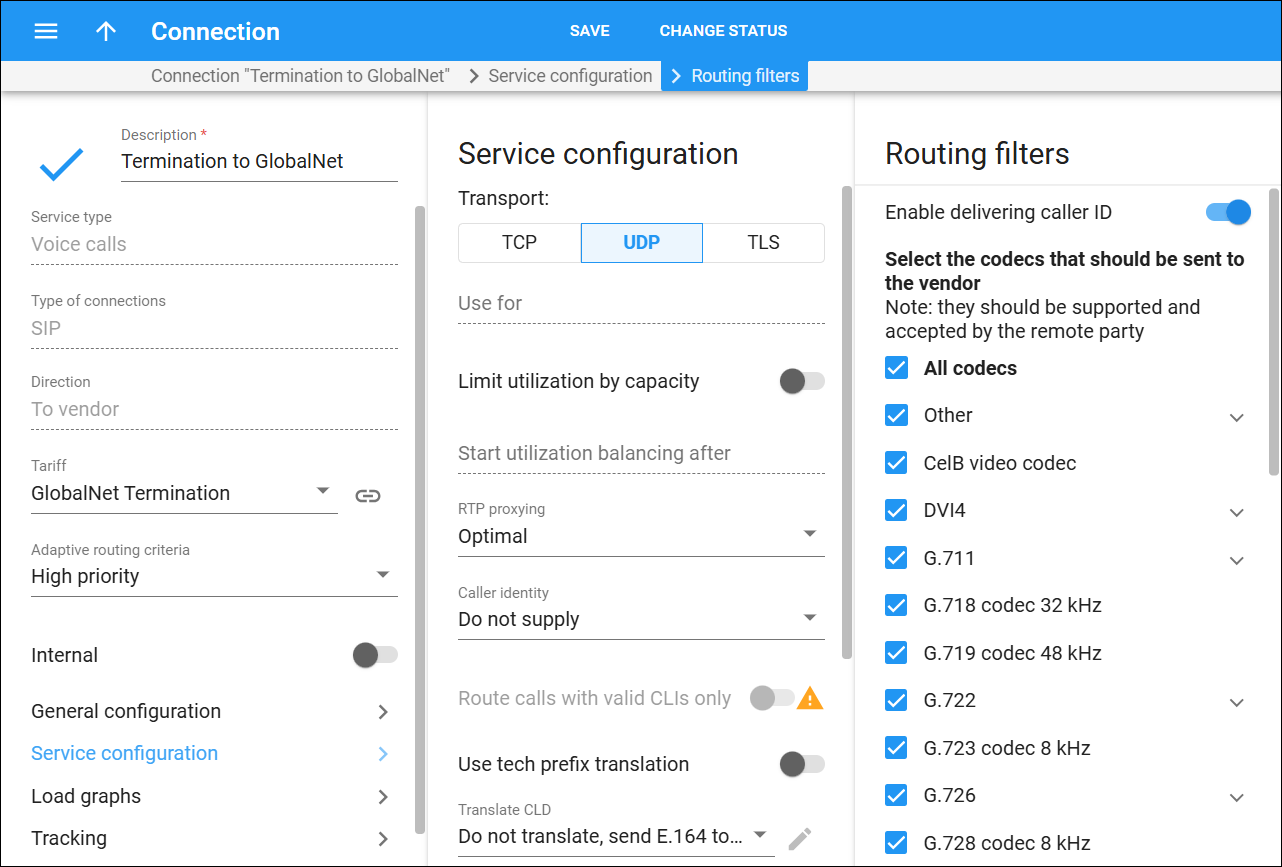Image resolution: width=1282 pixels, height=867 pixels.
Task: Click the blue checkmark status icon
Action: pos(61,163)
